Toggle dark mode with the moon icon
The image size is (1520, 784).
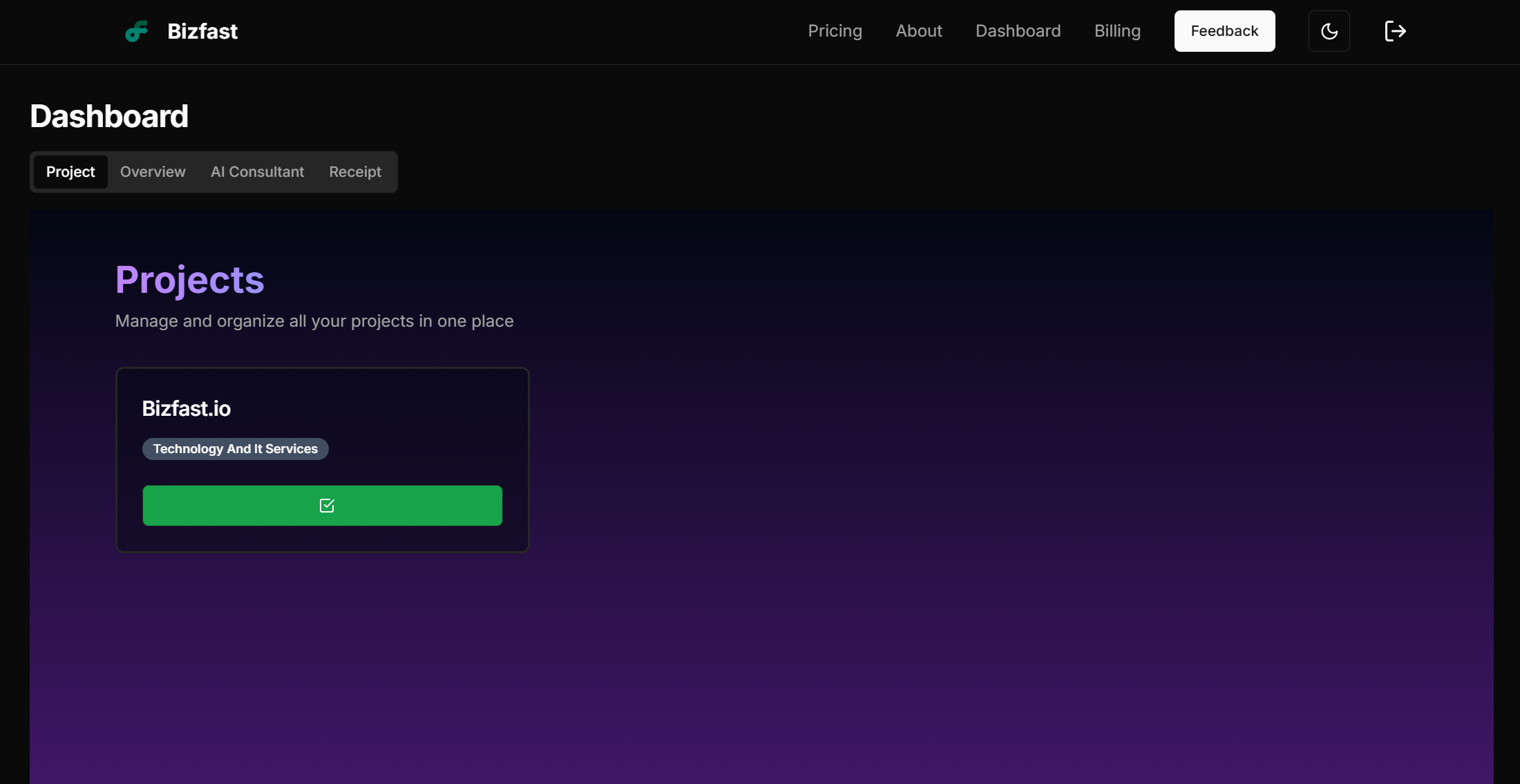click(1329, 31)
